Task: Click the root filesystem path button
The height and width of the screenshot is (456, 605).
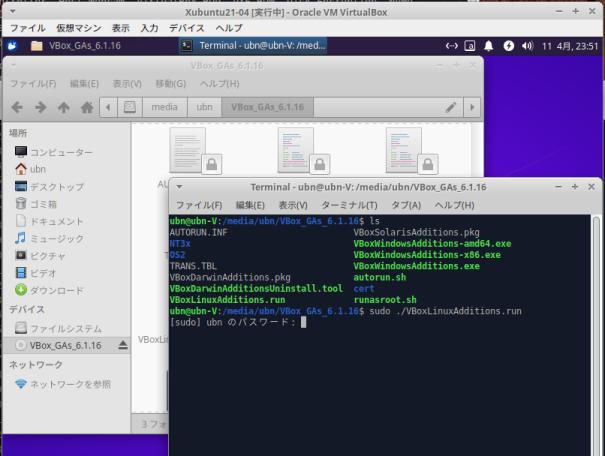Action: pyautogui.click(x=130, y=107)
